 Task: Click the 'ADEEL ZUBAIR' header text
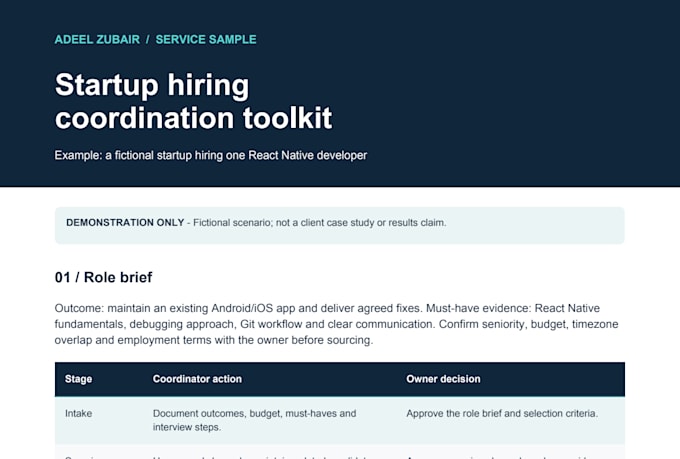tap(97, 39)
